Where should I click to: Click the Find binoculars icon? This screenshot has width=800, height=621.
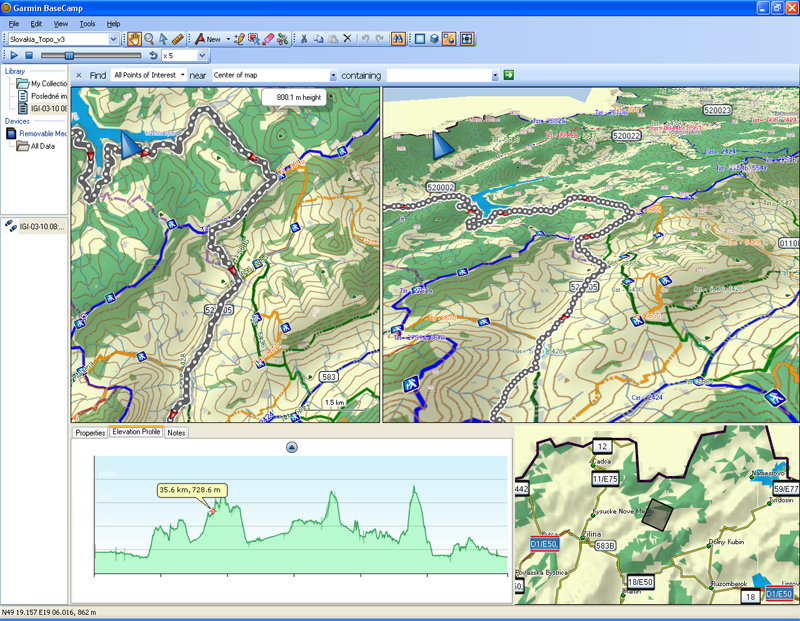tap(398, 39)
